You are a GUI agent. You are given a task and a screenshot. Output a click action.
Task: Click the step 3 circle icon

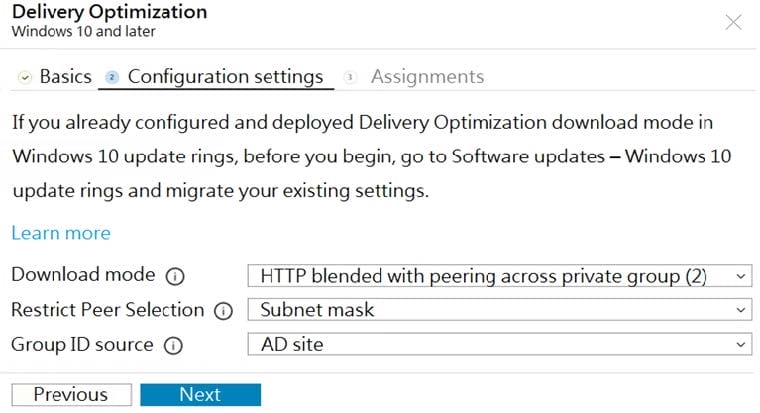pos(350,77)
